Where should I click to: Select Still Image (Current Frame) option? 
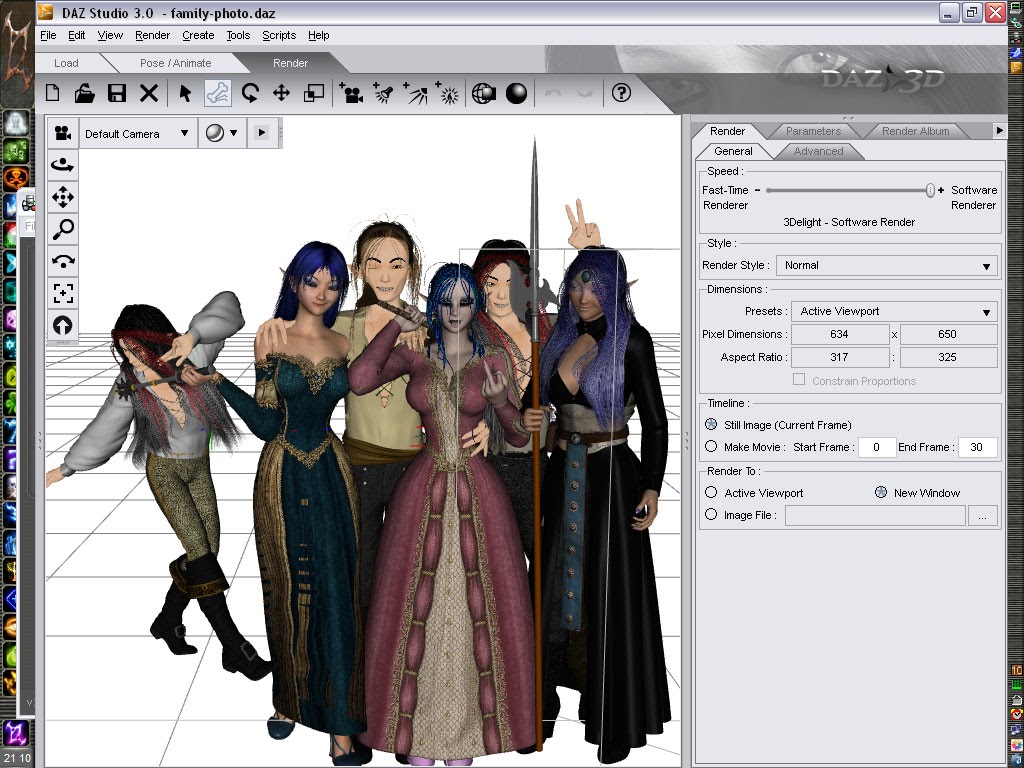711,425
